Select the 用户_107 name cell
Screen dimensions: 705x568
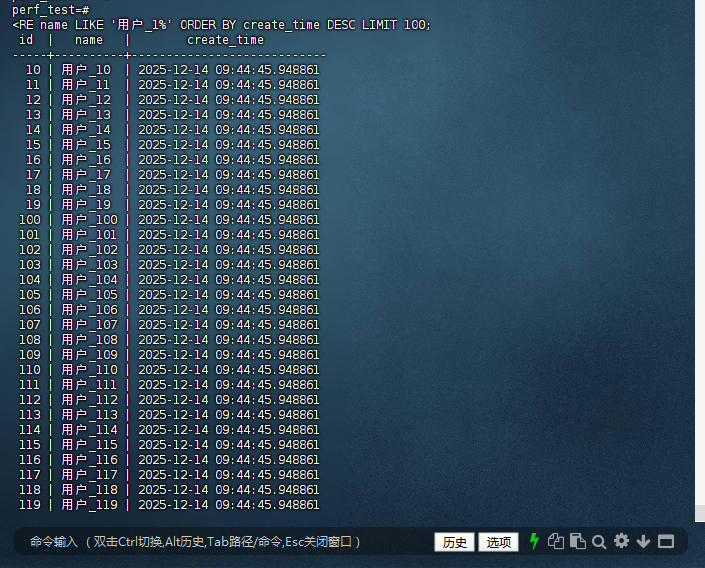click(89, 324)
